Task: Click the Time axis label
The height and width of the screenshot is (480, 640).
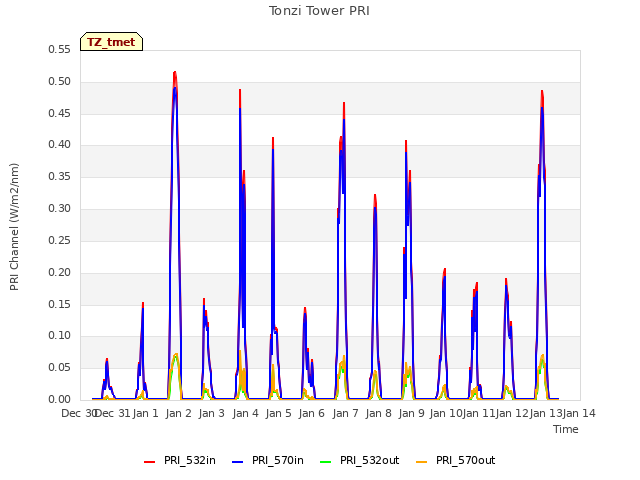Action: pos(566,429)
